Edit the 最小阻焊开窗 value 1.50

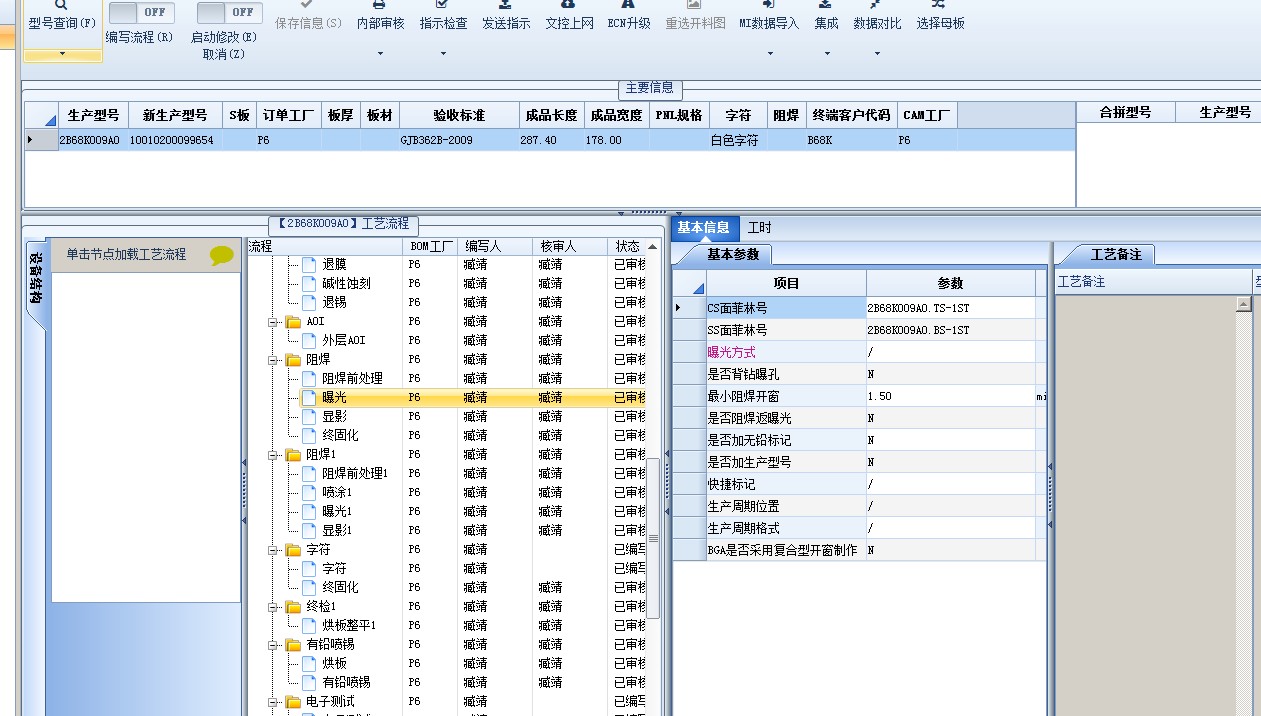[x=950, y=396]
